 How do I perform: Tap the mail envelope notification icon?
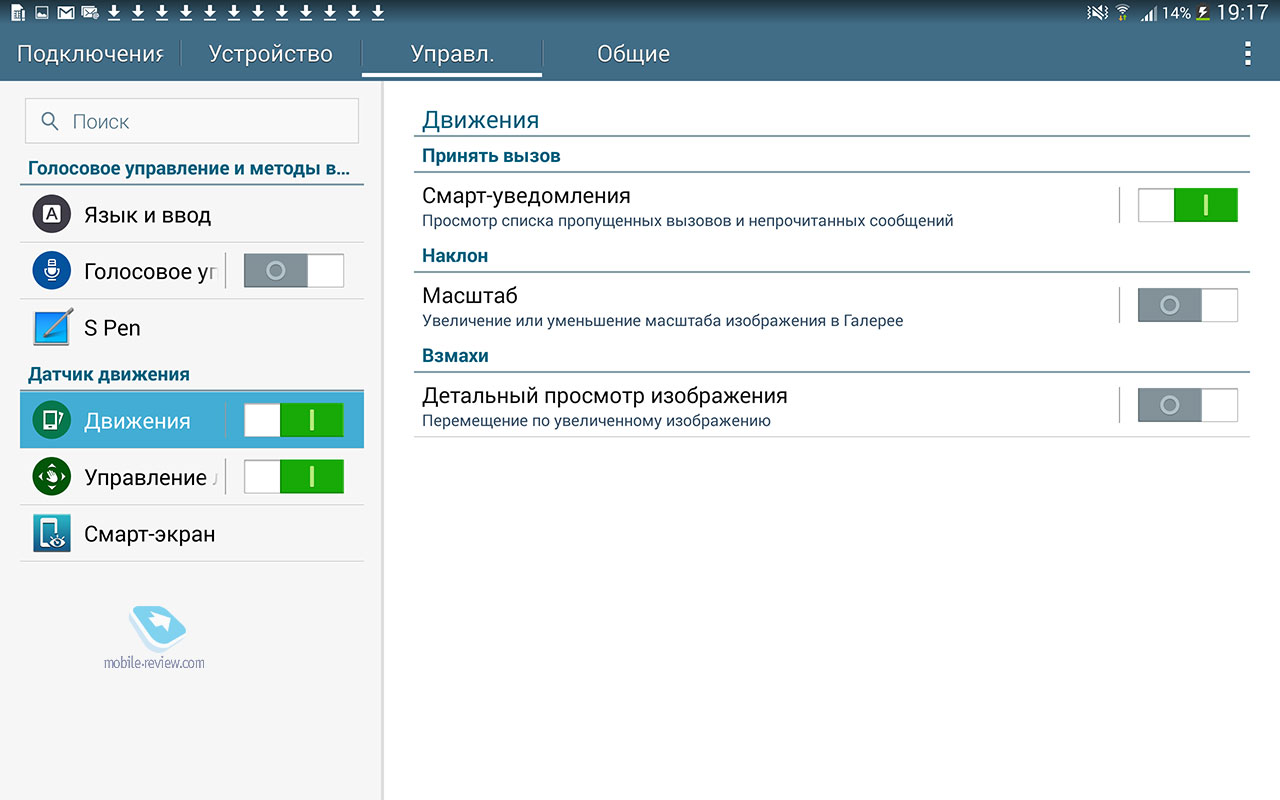66,13
